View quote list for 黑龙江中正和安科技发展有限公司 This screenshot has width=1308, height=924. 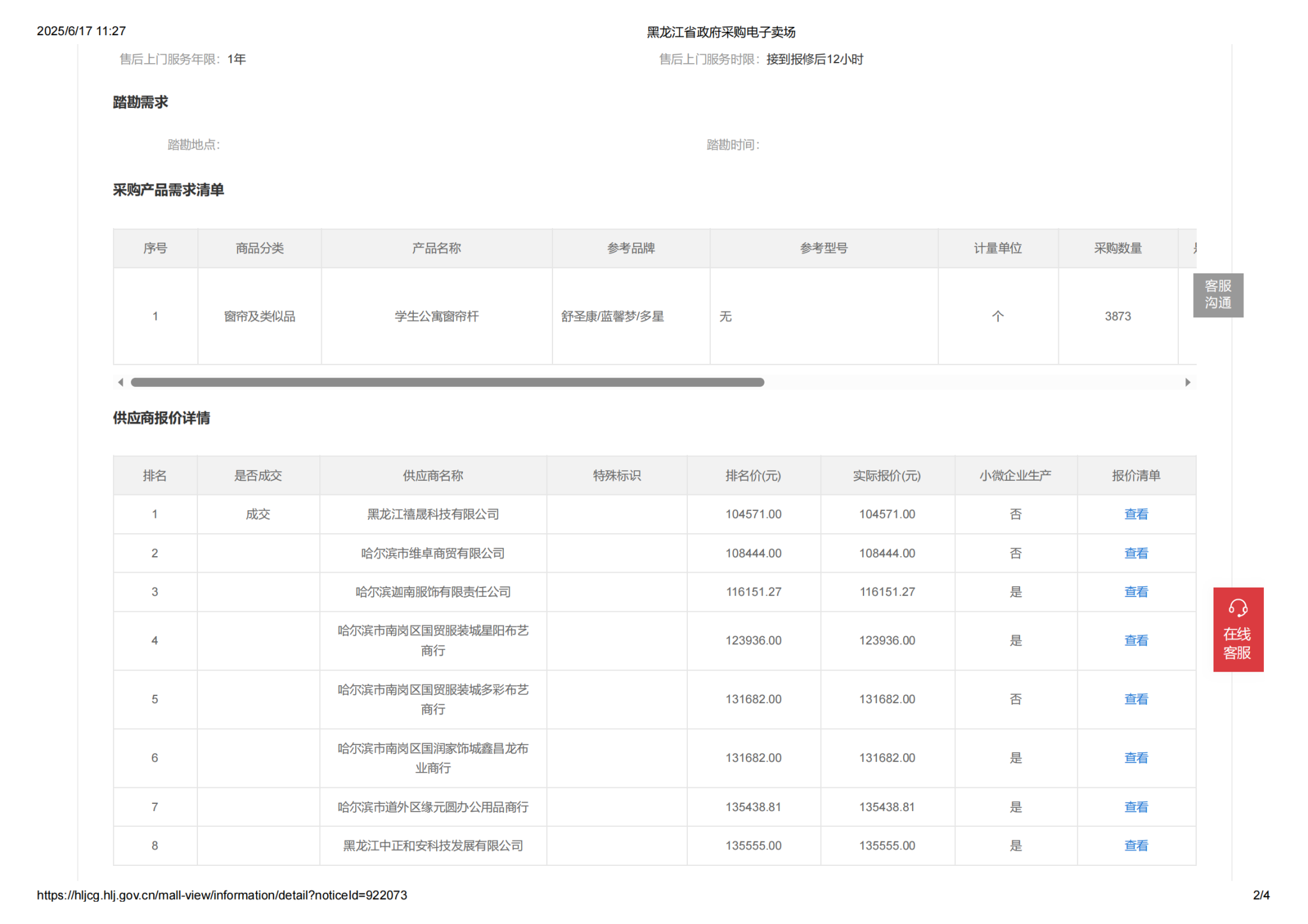click(1136, 845)
